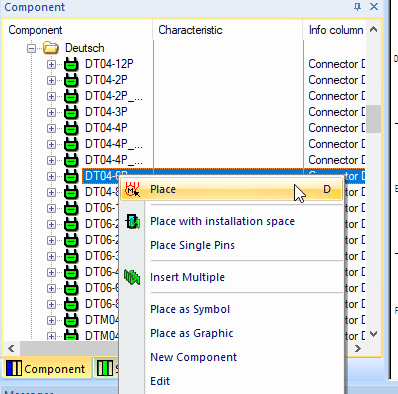Viewport: 398px width, 394px height.
Task: Click the horizontal scrollbar left arrow
Action: tap(11, 349)
